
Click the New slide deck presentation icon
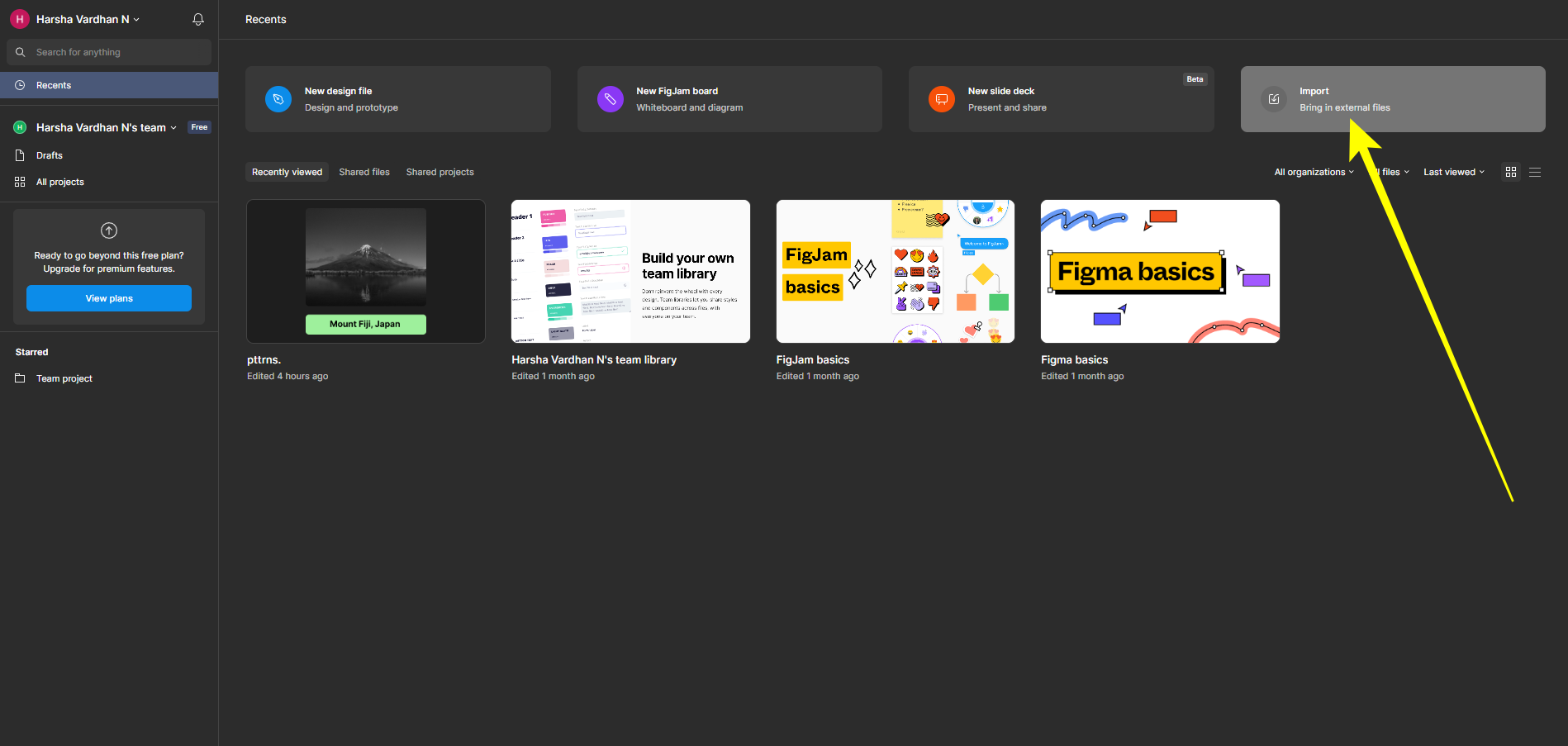tap(942, 99)
